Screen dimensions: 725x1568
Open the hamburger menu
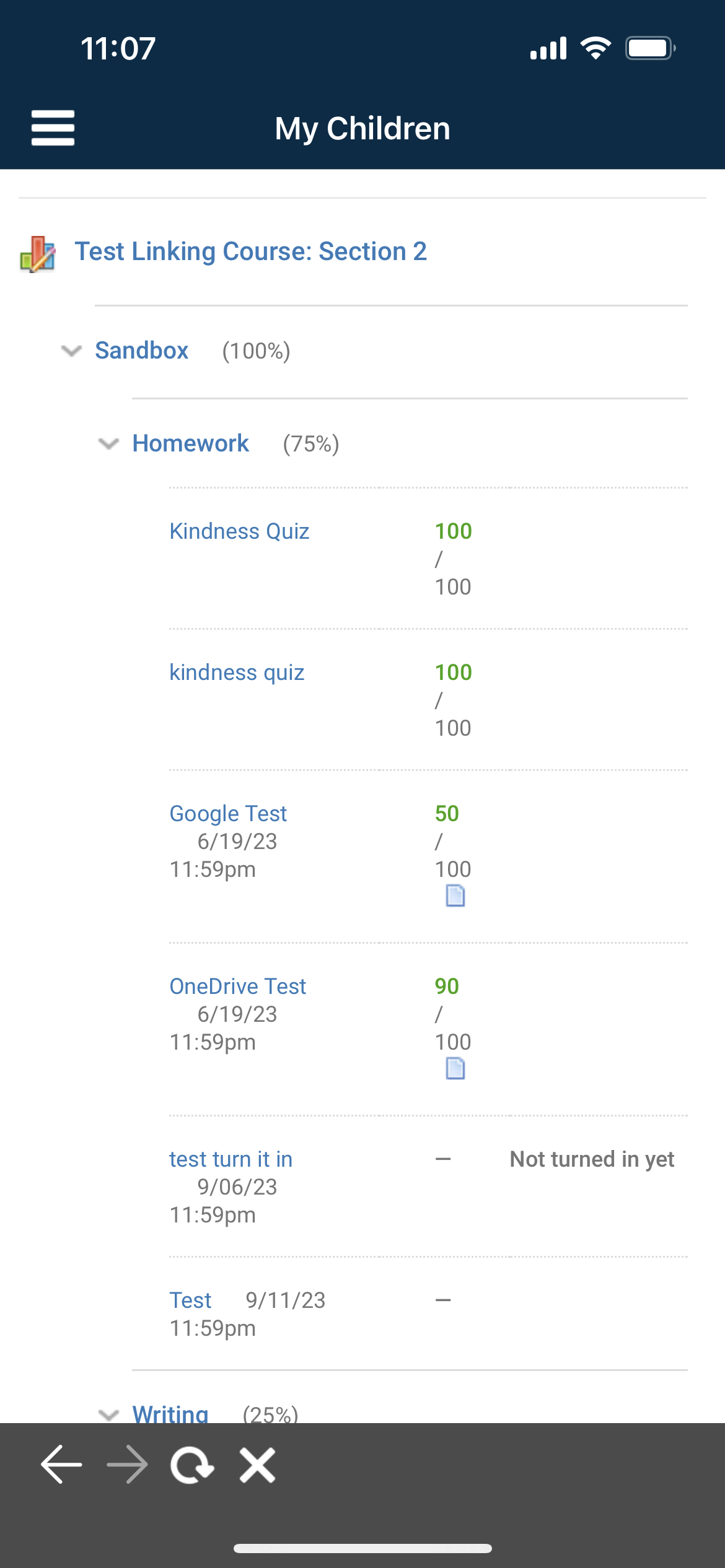53,128
